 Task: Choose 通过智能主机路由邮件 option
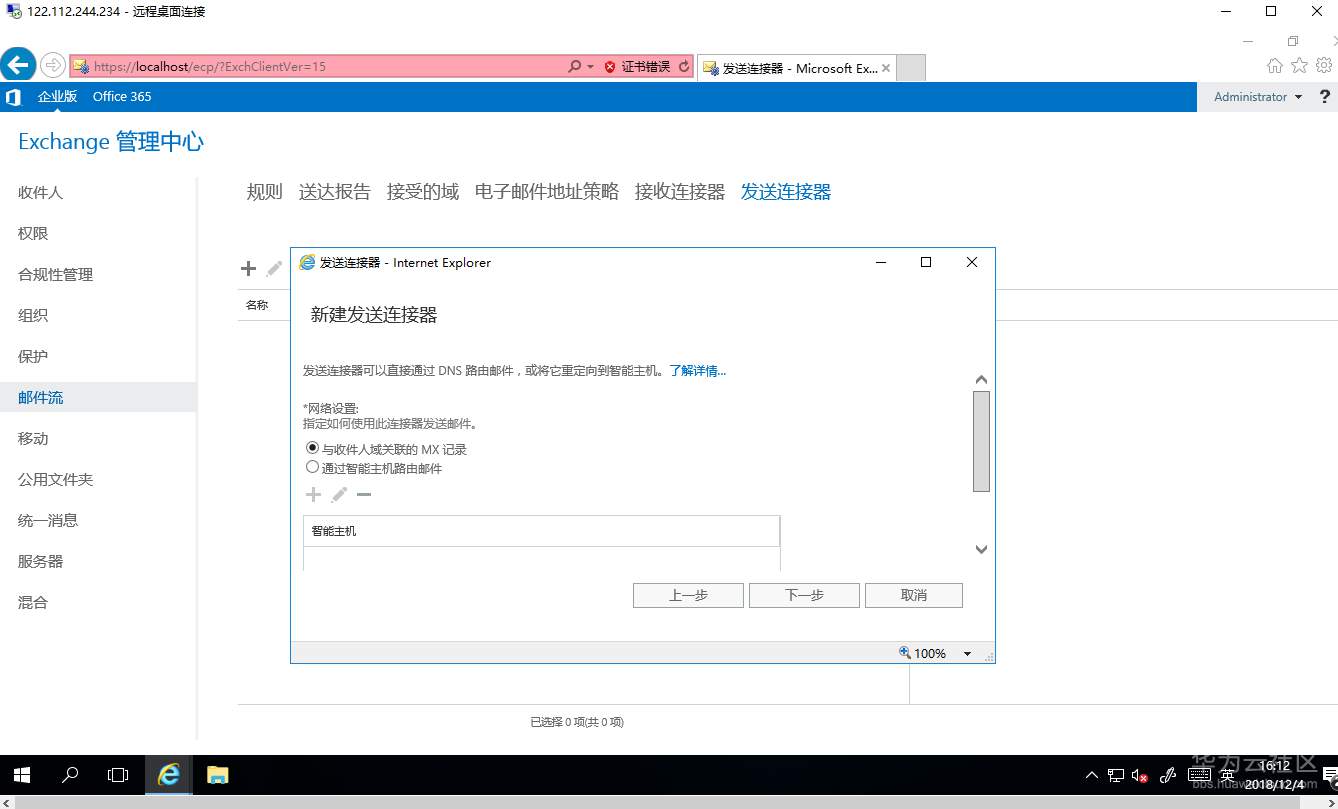pos(312,466)
